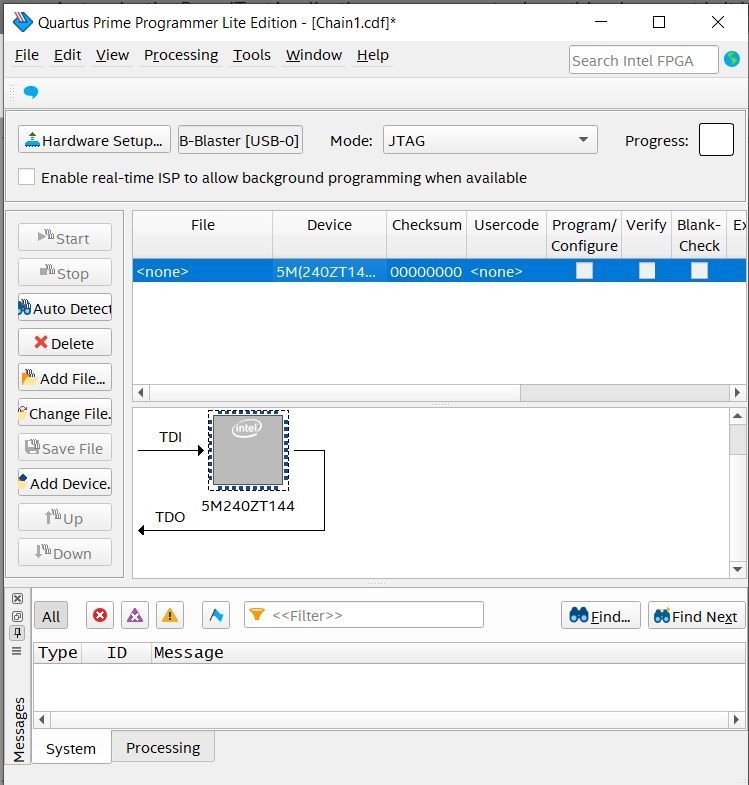Switch to the Processing messages tab

tap(163, 747)
